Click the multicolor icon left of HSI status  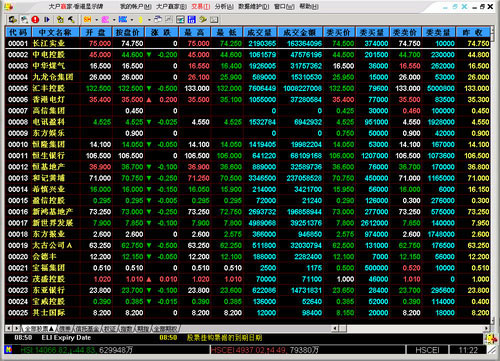point(8,350)
